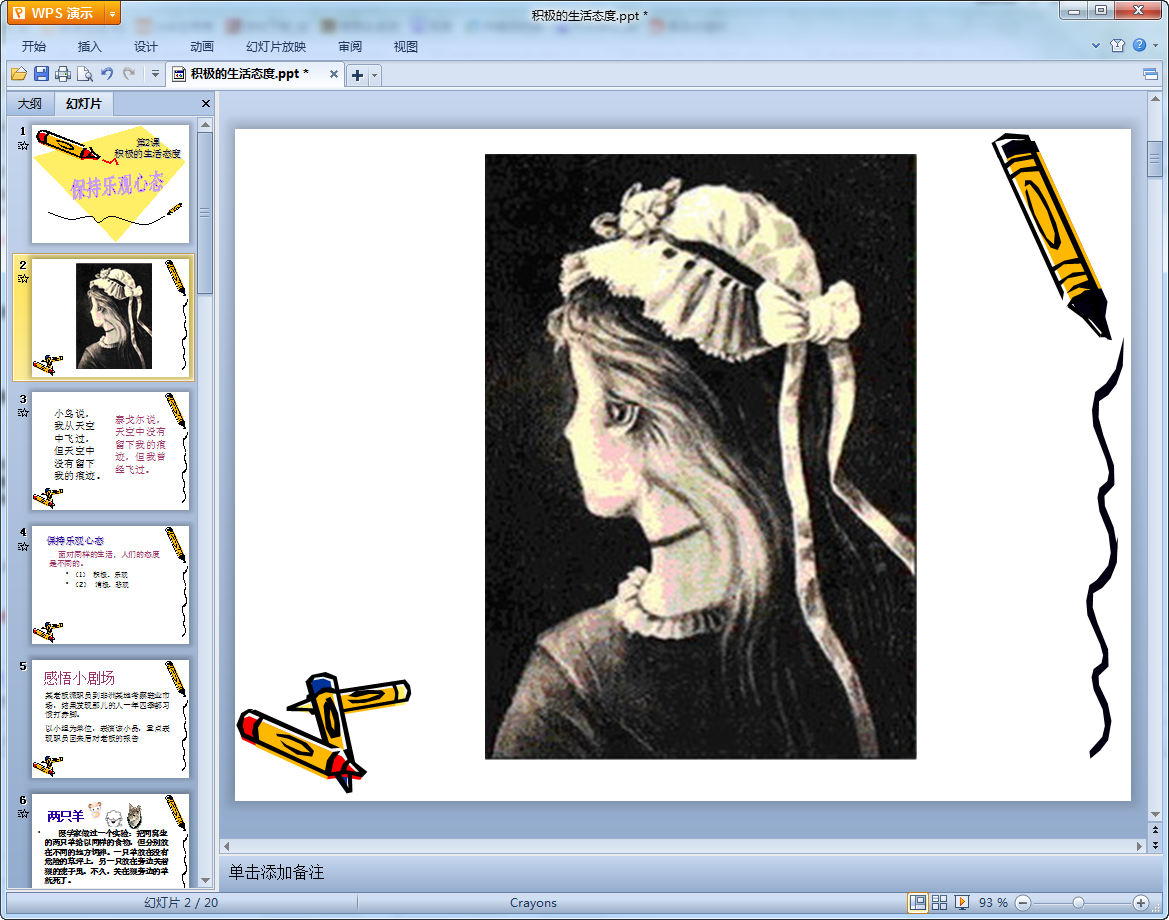Open the 开始 ribbon tab
1169x920 pixels.
(34, 46)
